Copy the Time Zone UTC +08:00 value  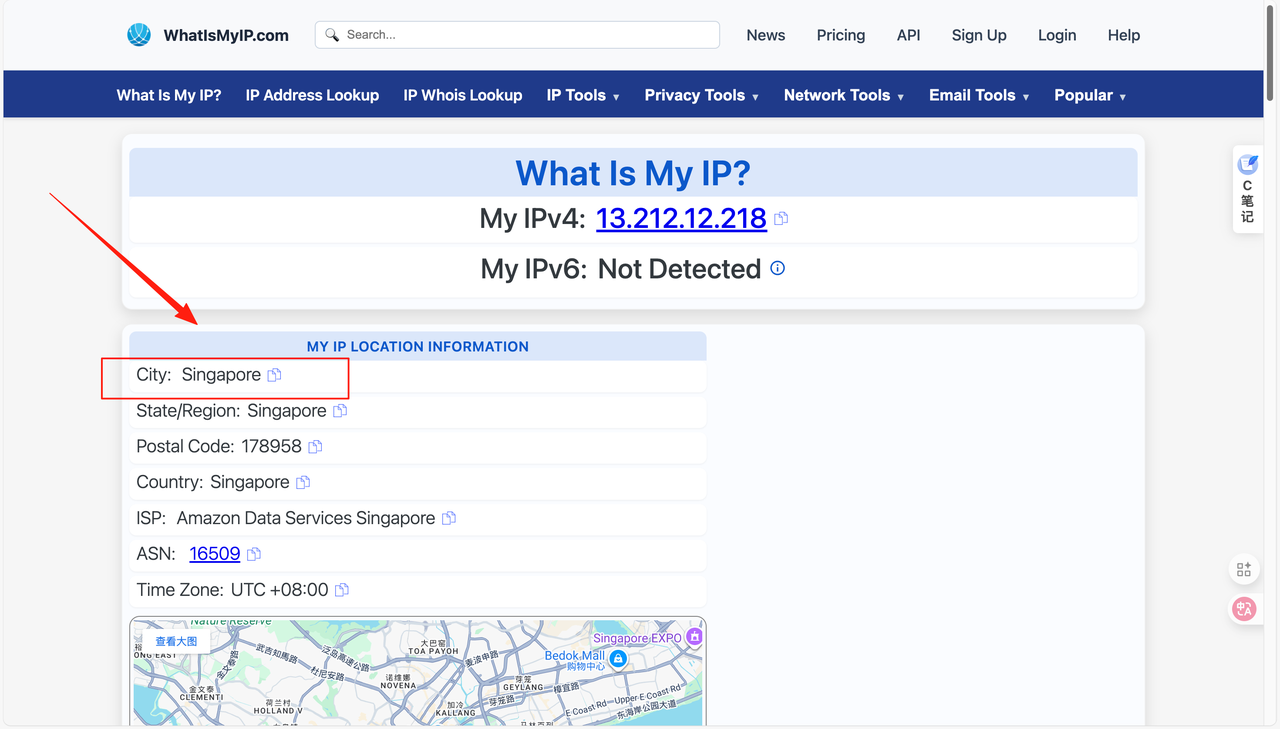342,590
